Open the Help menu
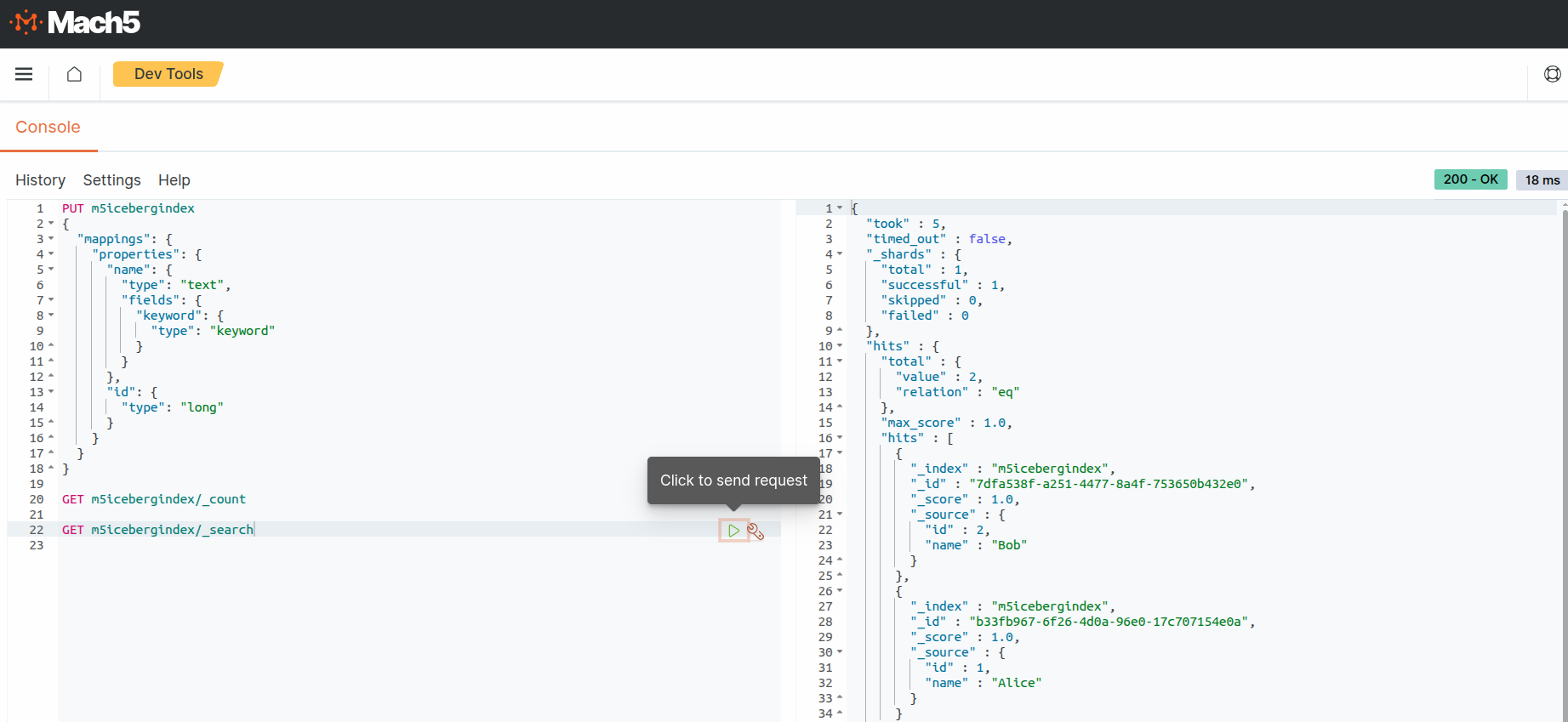 pyautogui.click(x=174, y=180)
